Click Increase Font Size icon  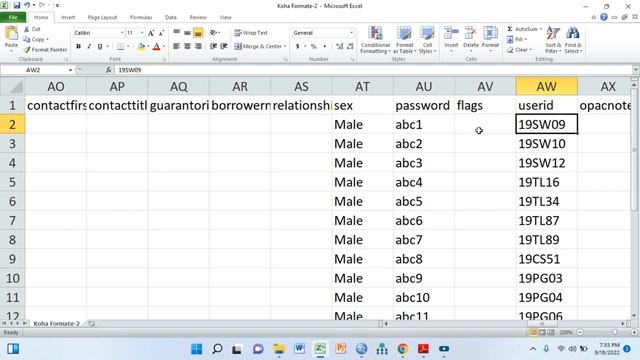coord(151,33)
